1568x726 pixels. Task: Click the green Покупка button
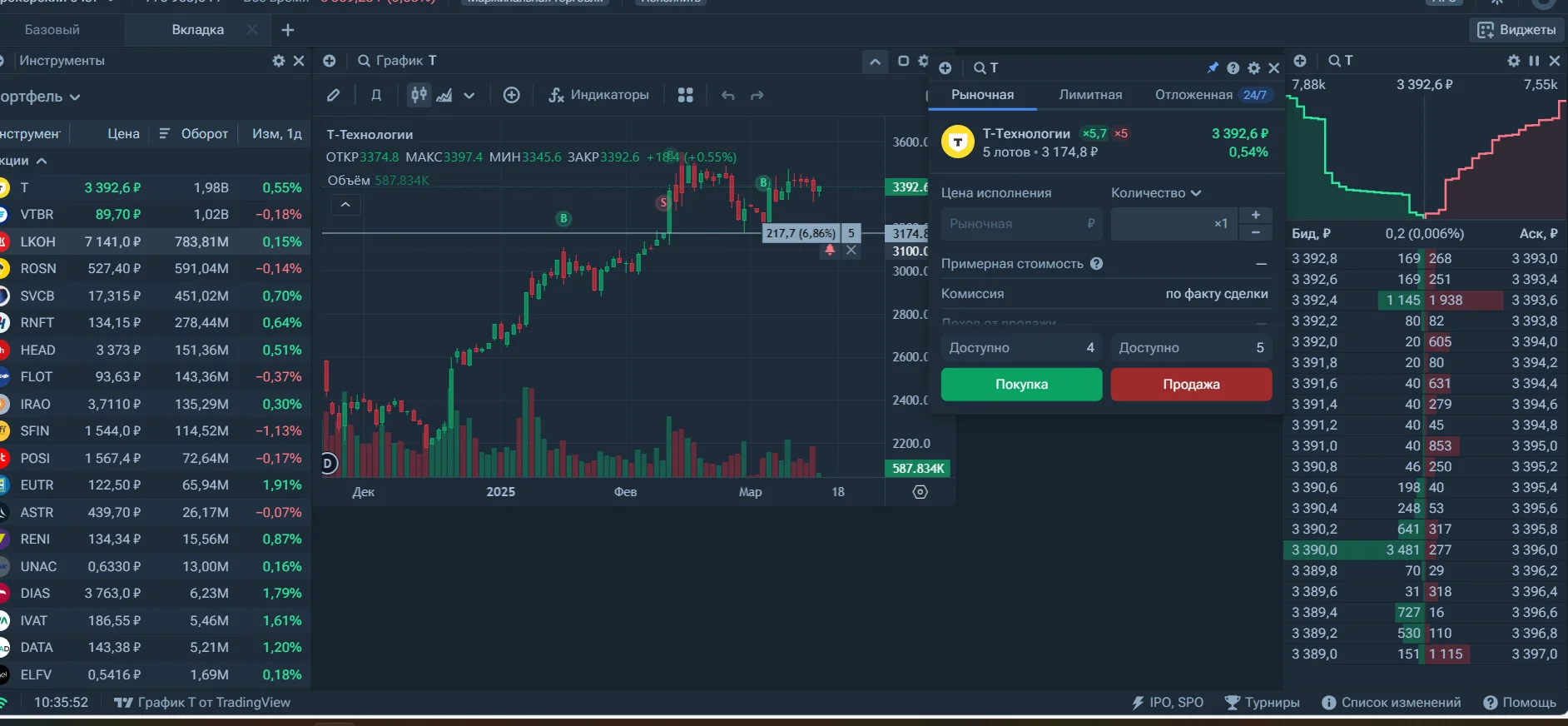(1022, 385)
